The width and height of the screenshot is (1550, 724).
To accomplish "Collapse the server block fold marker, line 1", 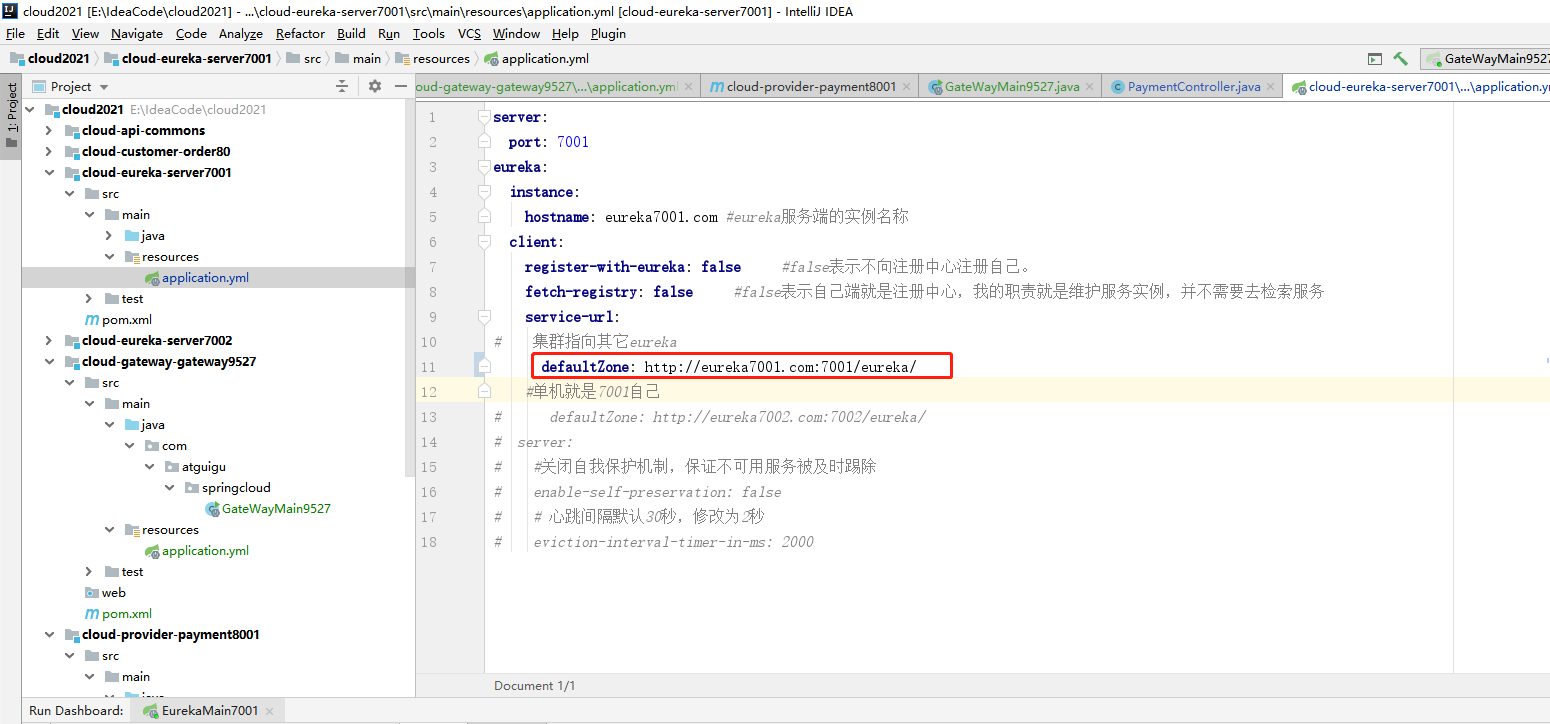I will click(x=484, y=117).
